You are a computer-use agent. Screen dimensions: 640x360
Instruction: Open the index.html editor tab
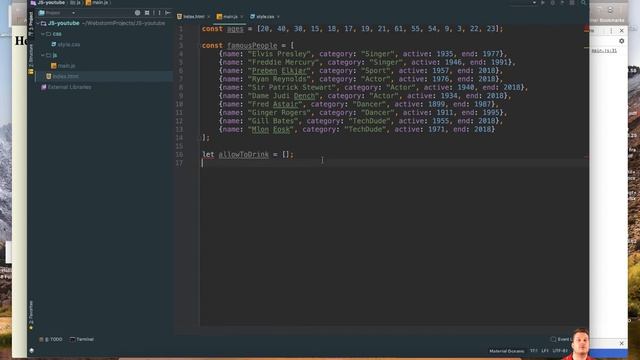pyautogui.click(x=193, y=17)
